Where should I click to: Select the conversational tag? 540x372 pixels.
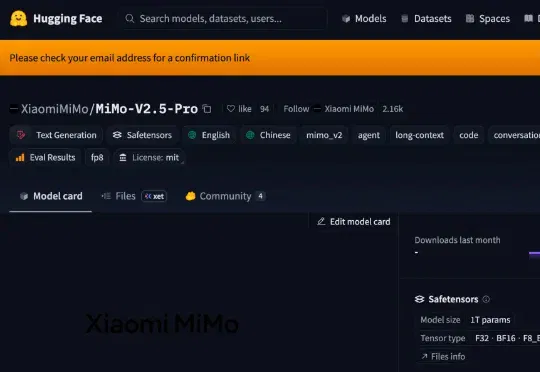tap(514, 135)
